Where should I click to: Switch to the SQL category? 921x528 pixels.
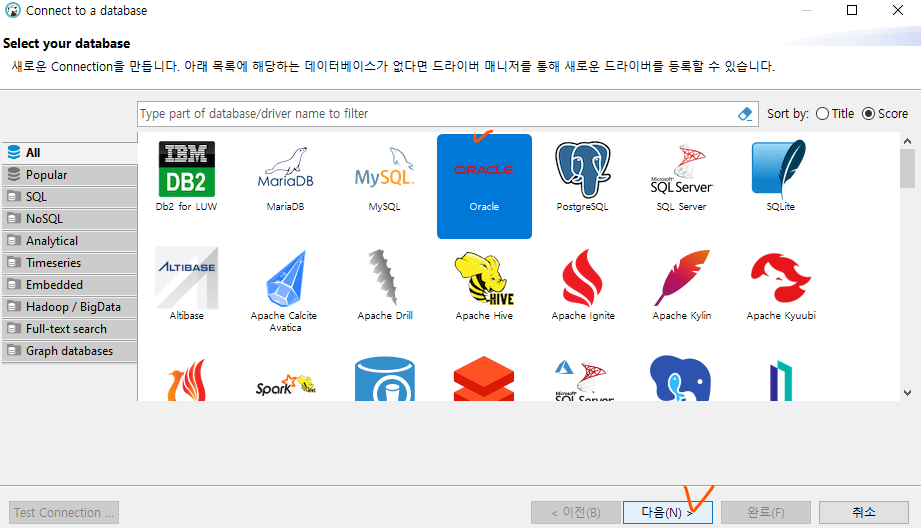69,197
